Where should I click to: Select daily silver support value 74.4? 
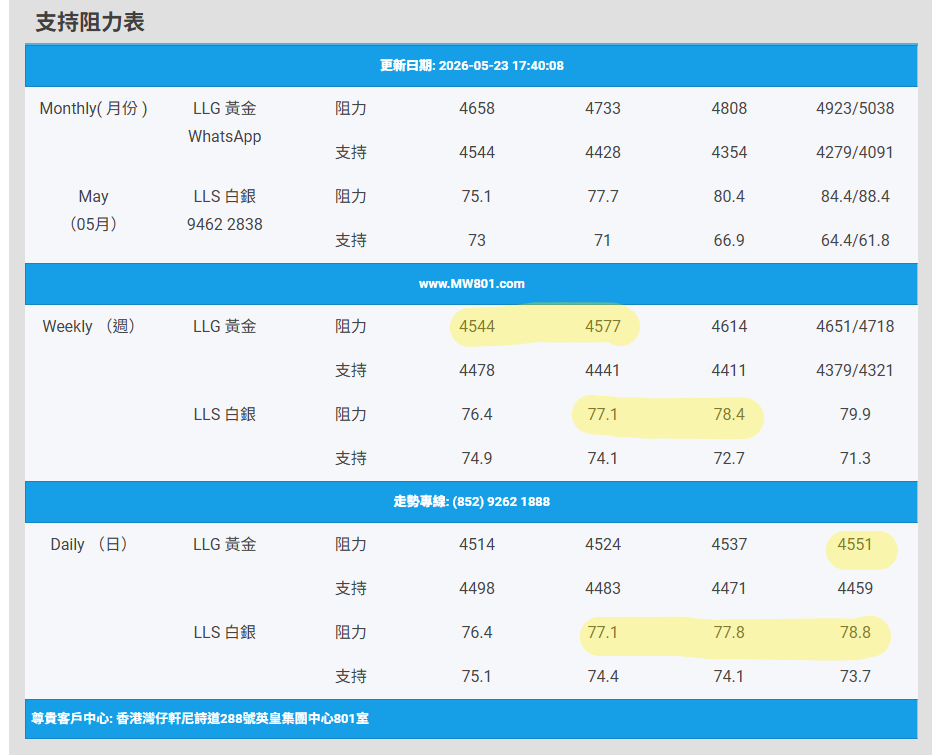(x=603, y=676)
